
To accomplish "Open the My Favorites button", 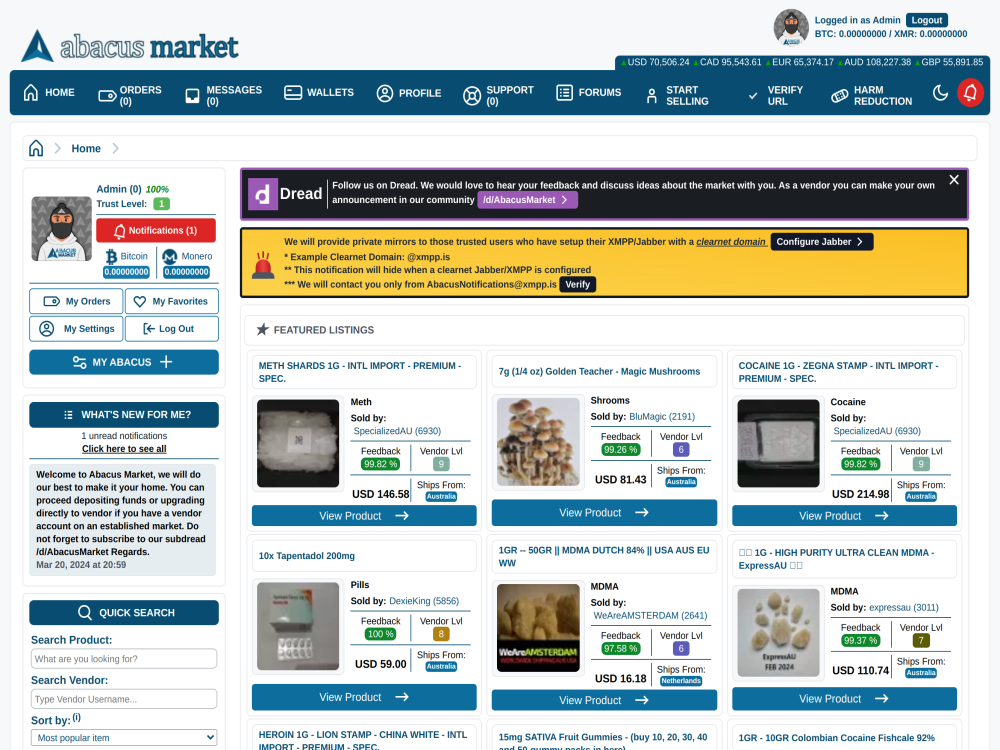I will point(172,301).
